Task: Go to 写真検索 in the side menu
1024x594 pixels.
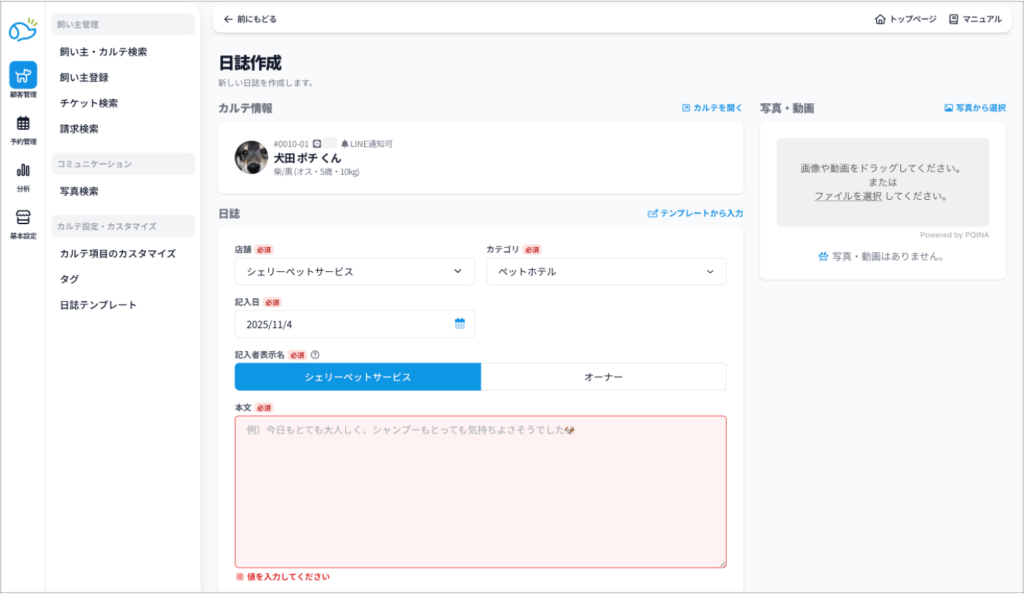Action: (x=79, y=191)
